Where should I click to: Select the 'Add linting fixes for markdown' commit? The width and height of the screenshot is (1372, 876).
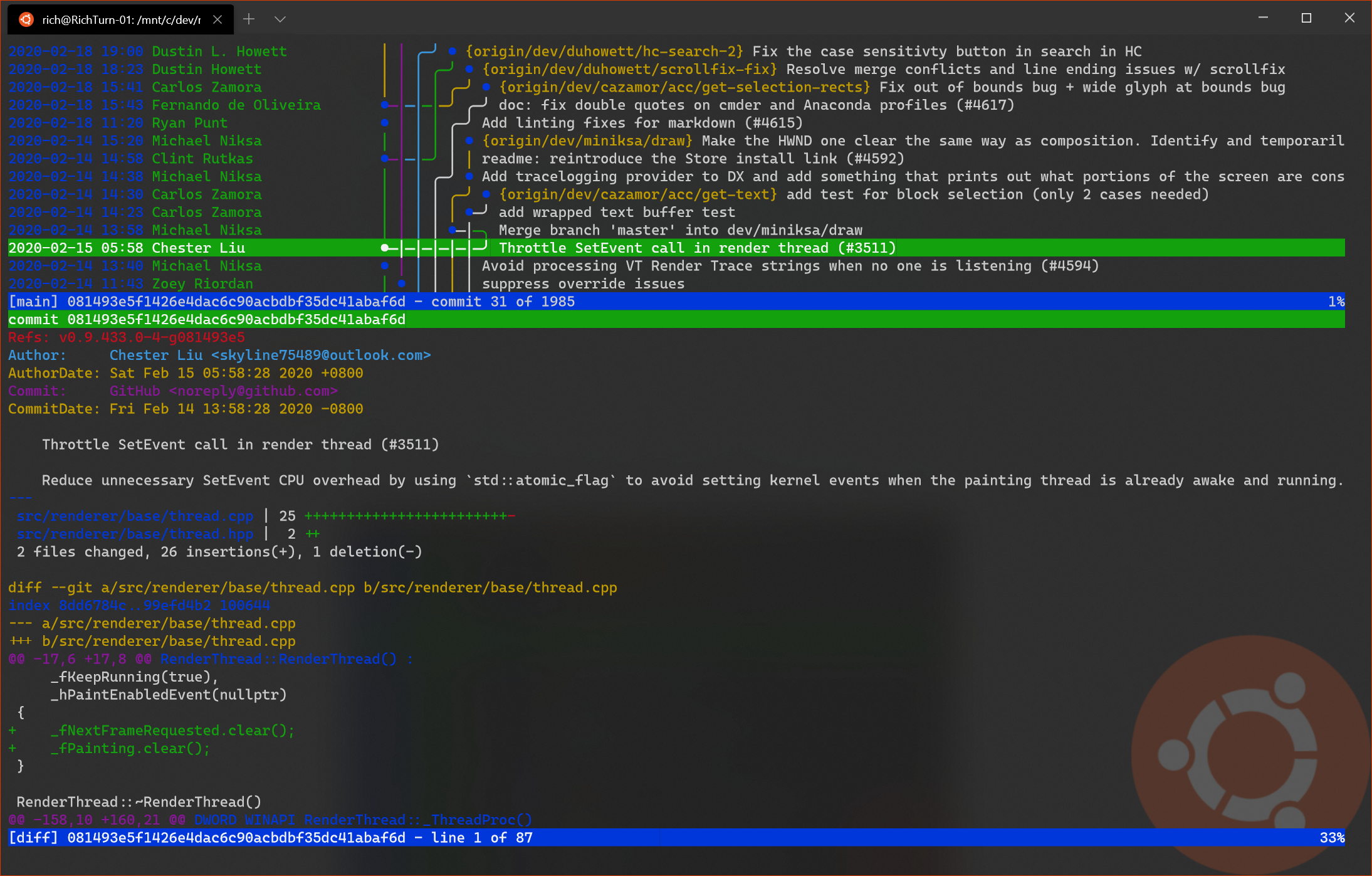click(642, 123)
